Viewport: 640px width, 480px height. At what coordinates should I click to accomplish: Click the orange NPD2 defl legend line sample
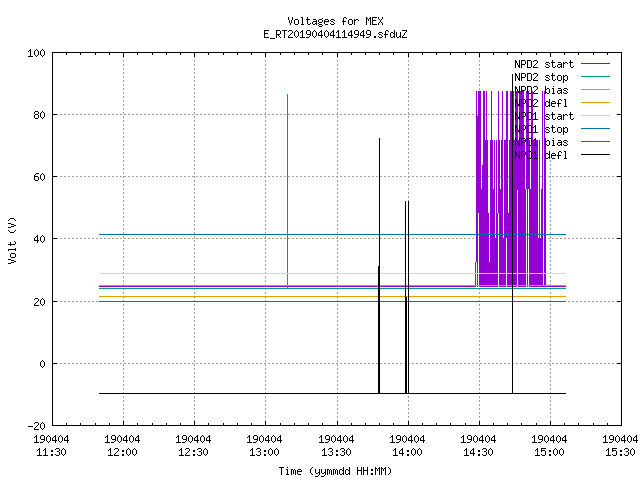[x=596, y=102]
